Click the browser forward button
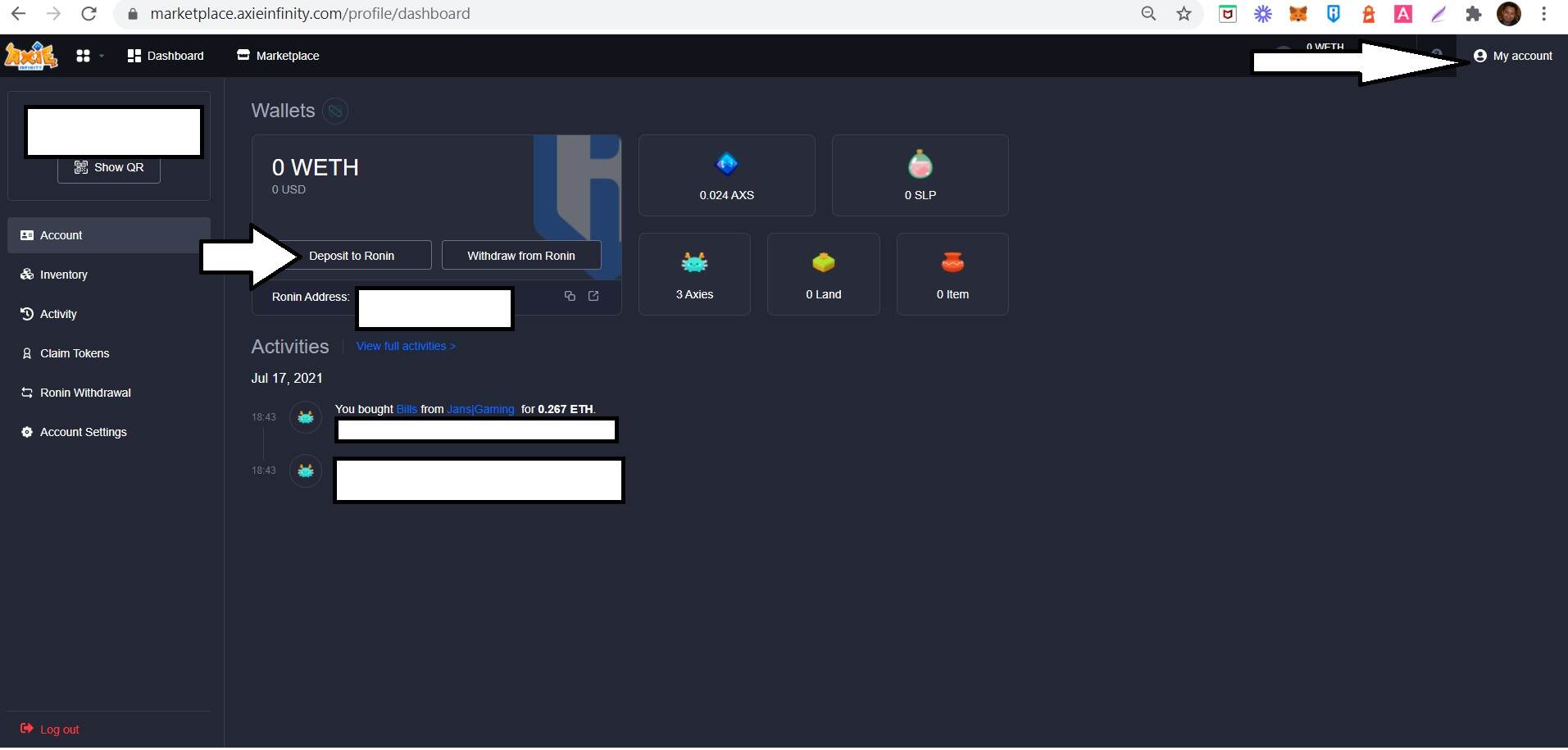This screenshot has width=1568, height=750. tap(53, 14)
